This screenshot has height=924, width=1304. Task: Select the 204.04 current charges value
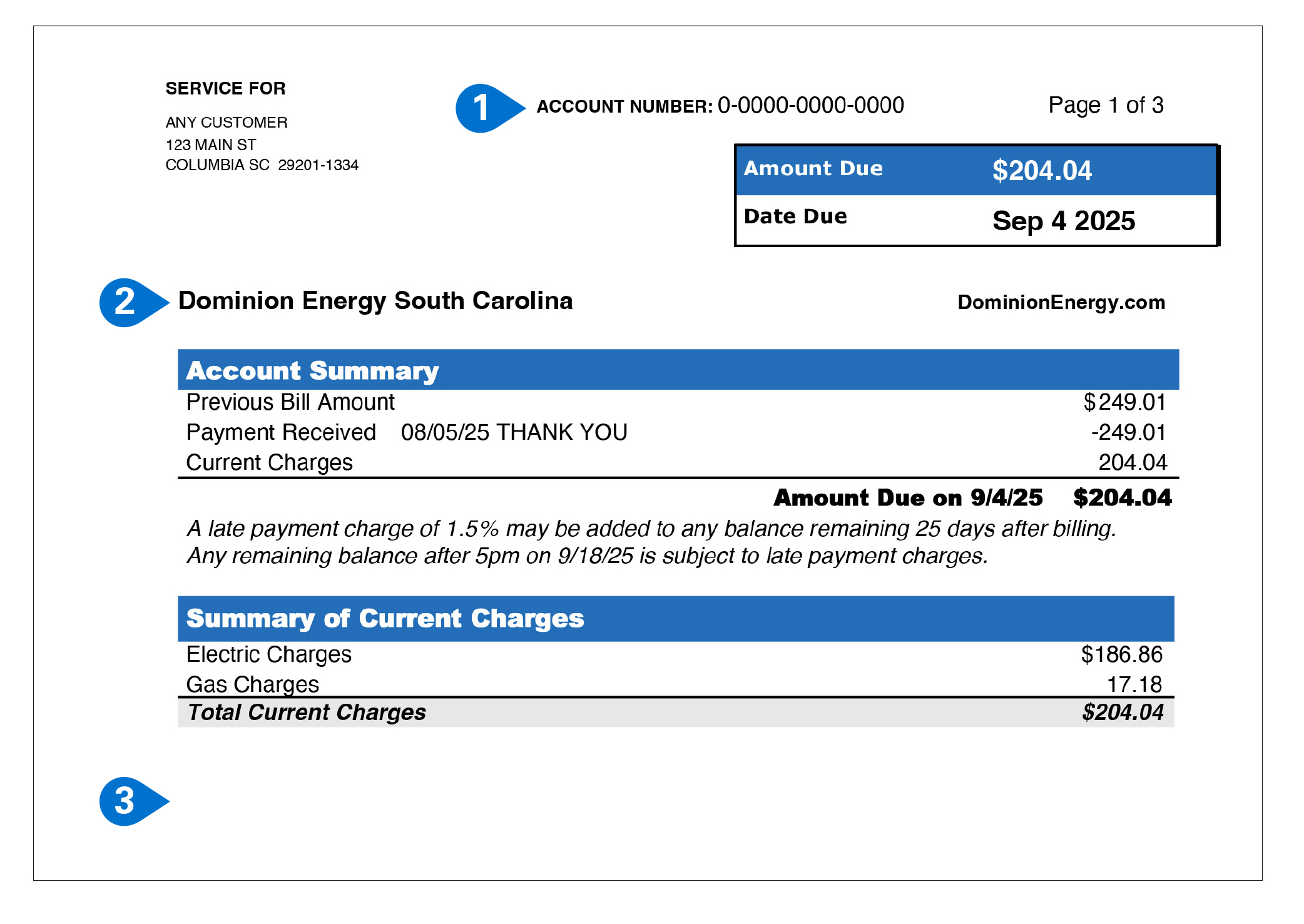pyautogui.click(x=1133, y=463)
